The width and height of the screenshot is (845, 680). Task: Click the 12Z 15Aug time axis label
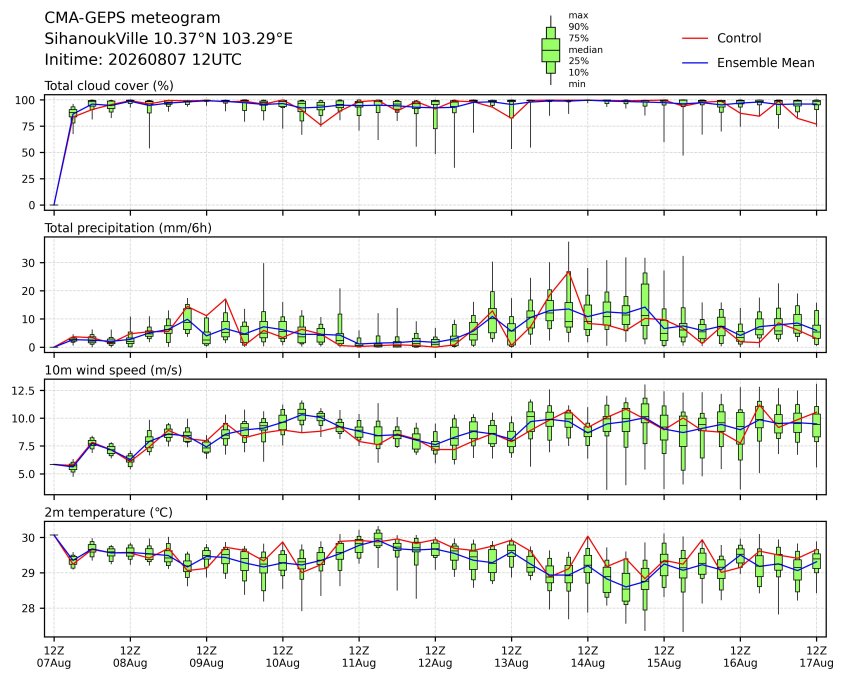[x=664, y=657]
